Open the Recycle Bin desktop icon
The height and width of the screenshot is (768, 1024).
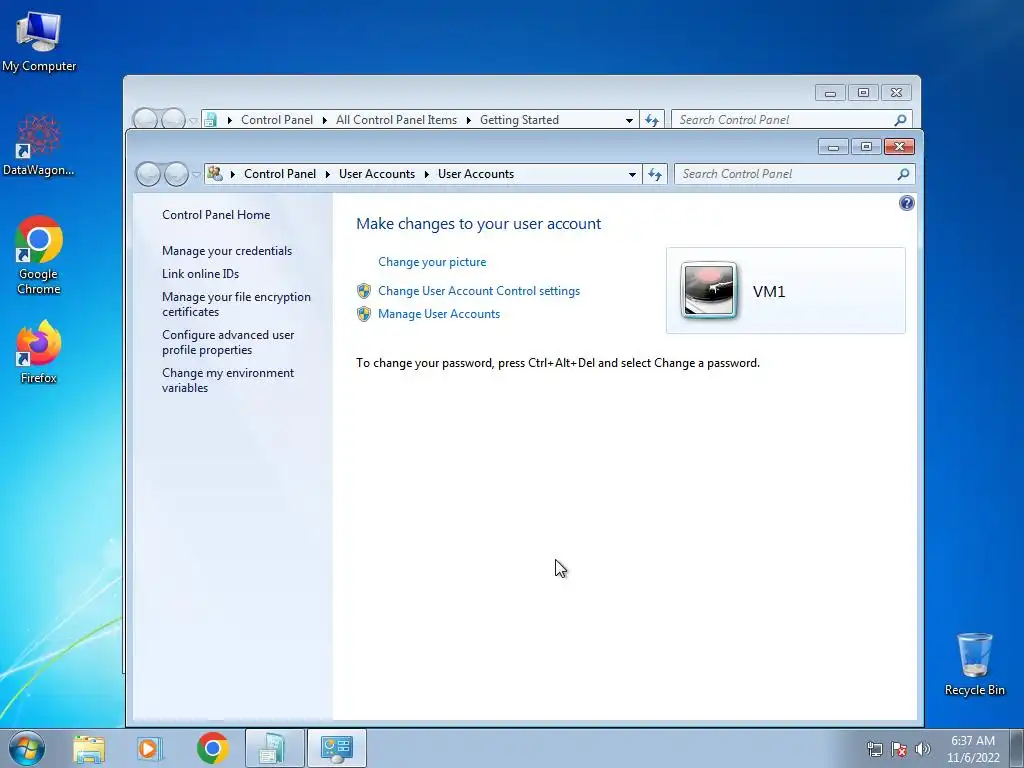[974, 664]
